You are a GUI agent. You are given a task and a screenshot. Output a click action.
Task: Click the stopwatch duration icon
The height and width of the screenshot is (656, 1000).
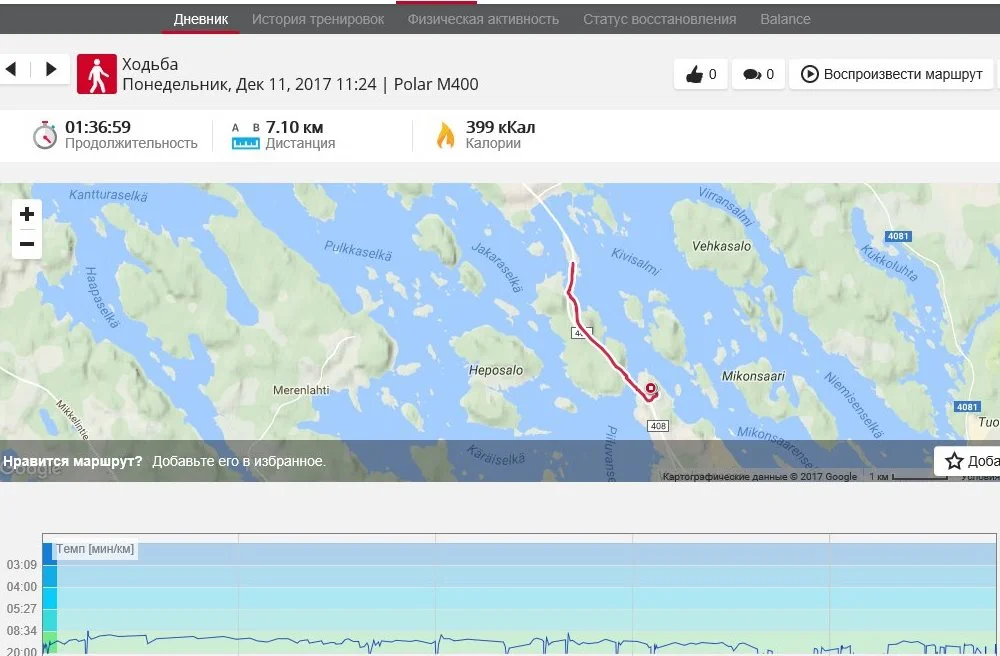pyautogui.click(x=45, y=135)
